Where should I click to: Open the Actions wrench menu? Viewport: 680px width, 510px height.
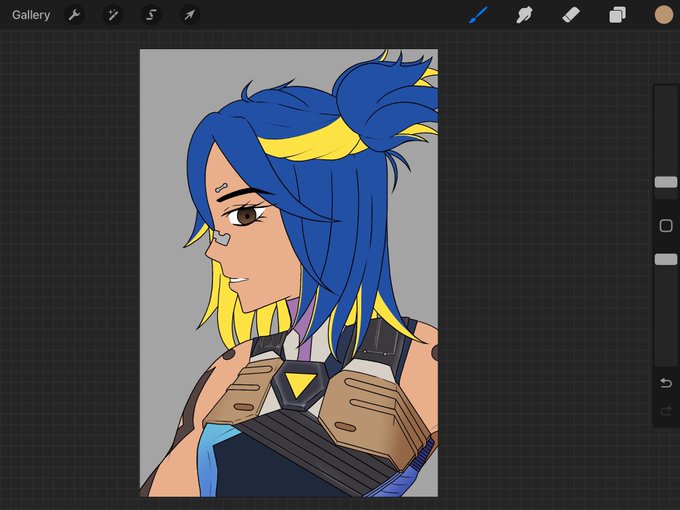pyautogui.click(x=74, y=15)
